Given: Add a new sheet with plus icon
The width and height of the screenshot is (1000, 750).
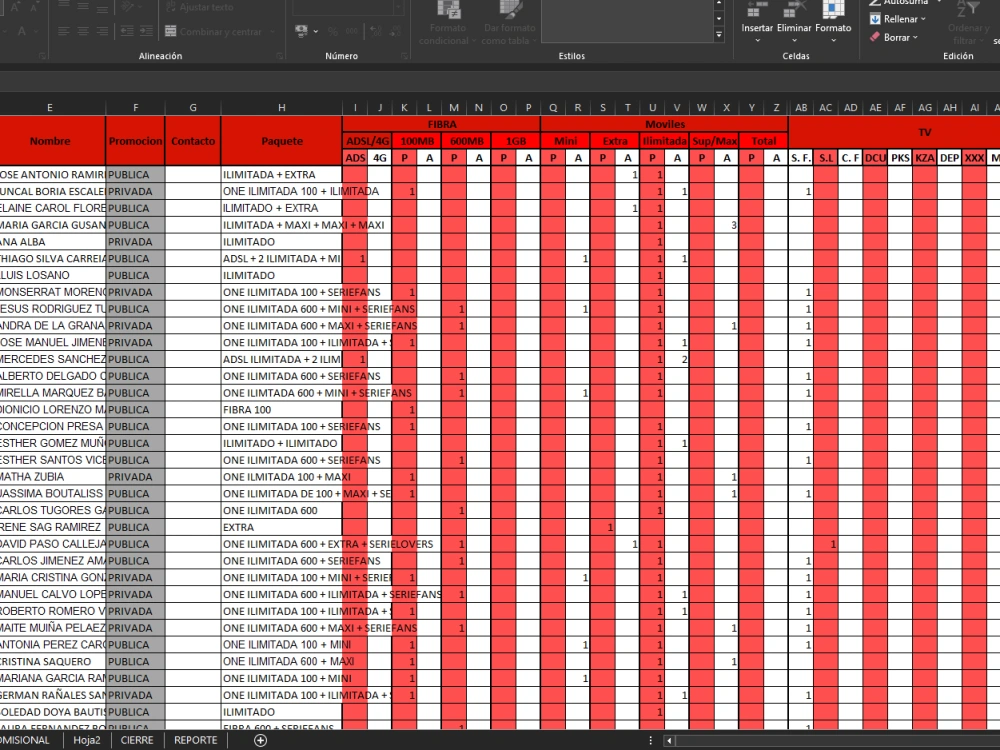Looking at the screenshot, I should [260, 740].
